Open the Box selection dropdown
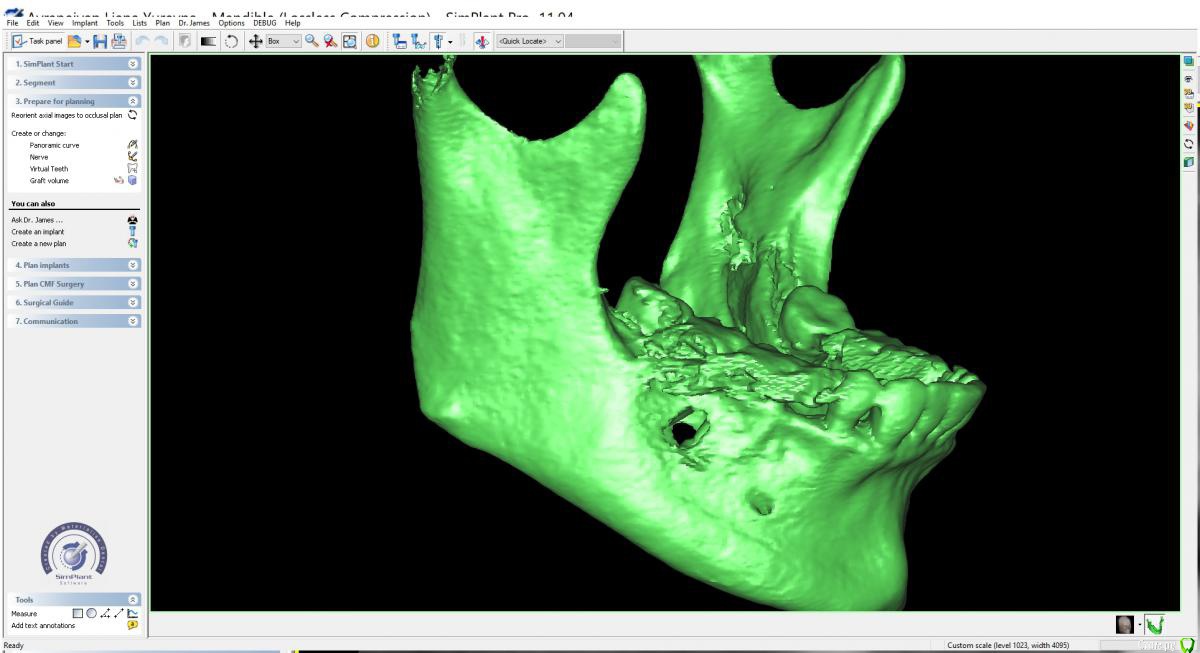The height and width of the screenshot is (653, 1200). click(x=281, y=41)
